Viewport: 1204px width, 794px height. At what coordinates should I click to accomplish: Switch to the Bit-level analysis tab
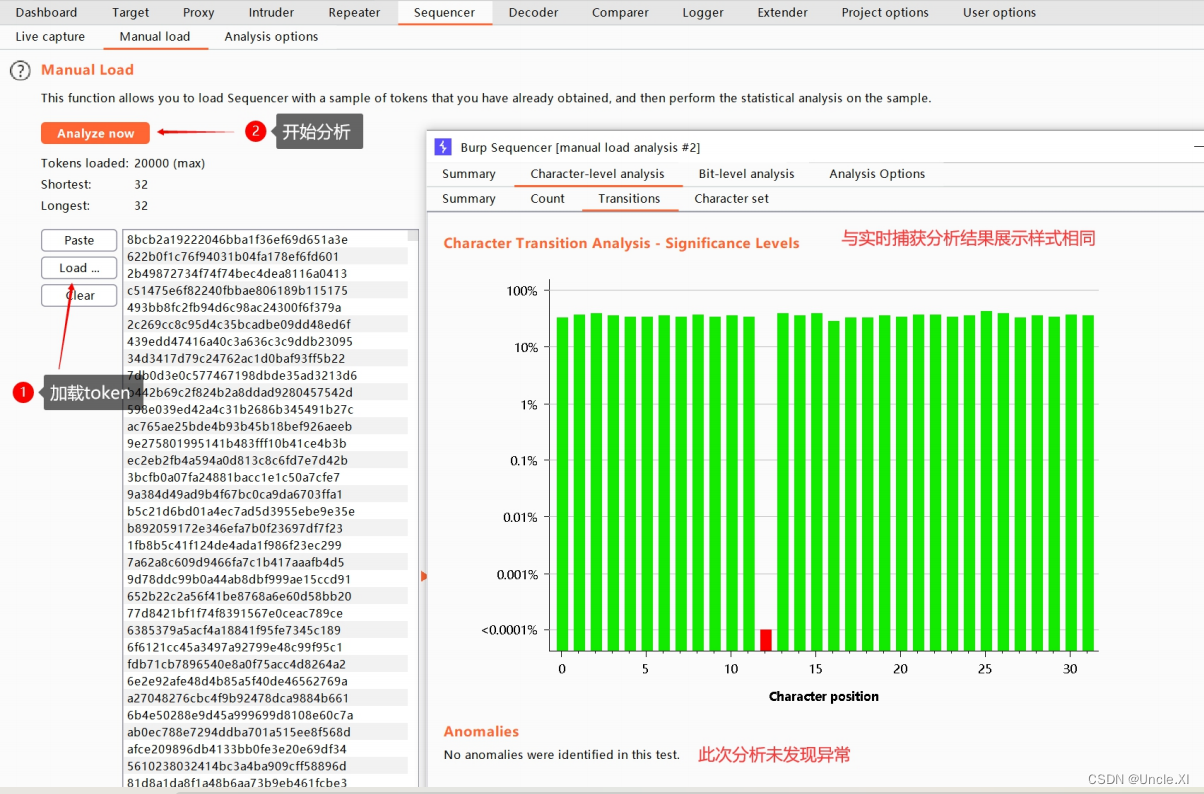[746, 173]
